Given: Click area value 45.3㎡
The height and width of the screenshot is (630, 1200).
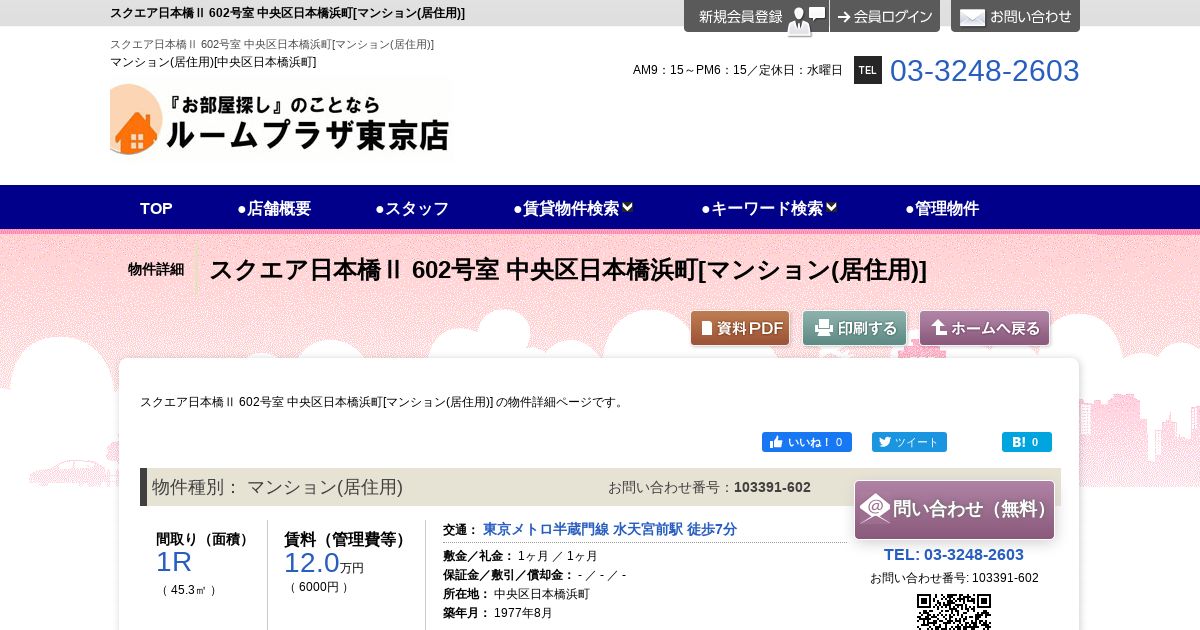Looking at the screenshot, I should click(190, 590).
